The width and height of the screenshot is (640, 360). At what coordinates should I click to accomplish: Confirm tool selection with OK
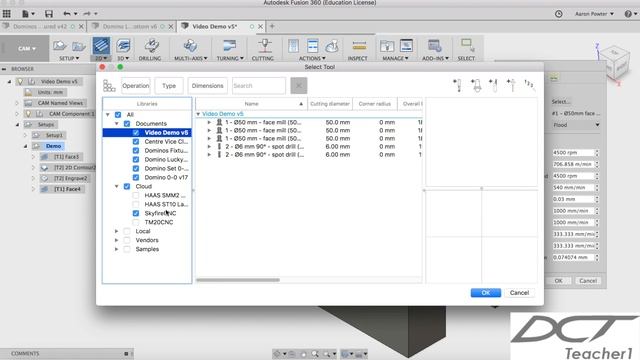click(485, 293)
